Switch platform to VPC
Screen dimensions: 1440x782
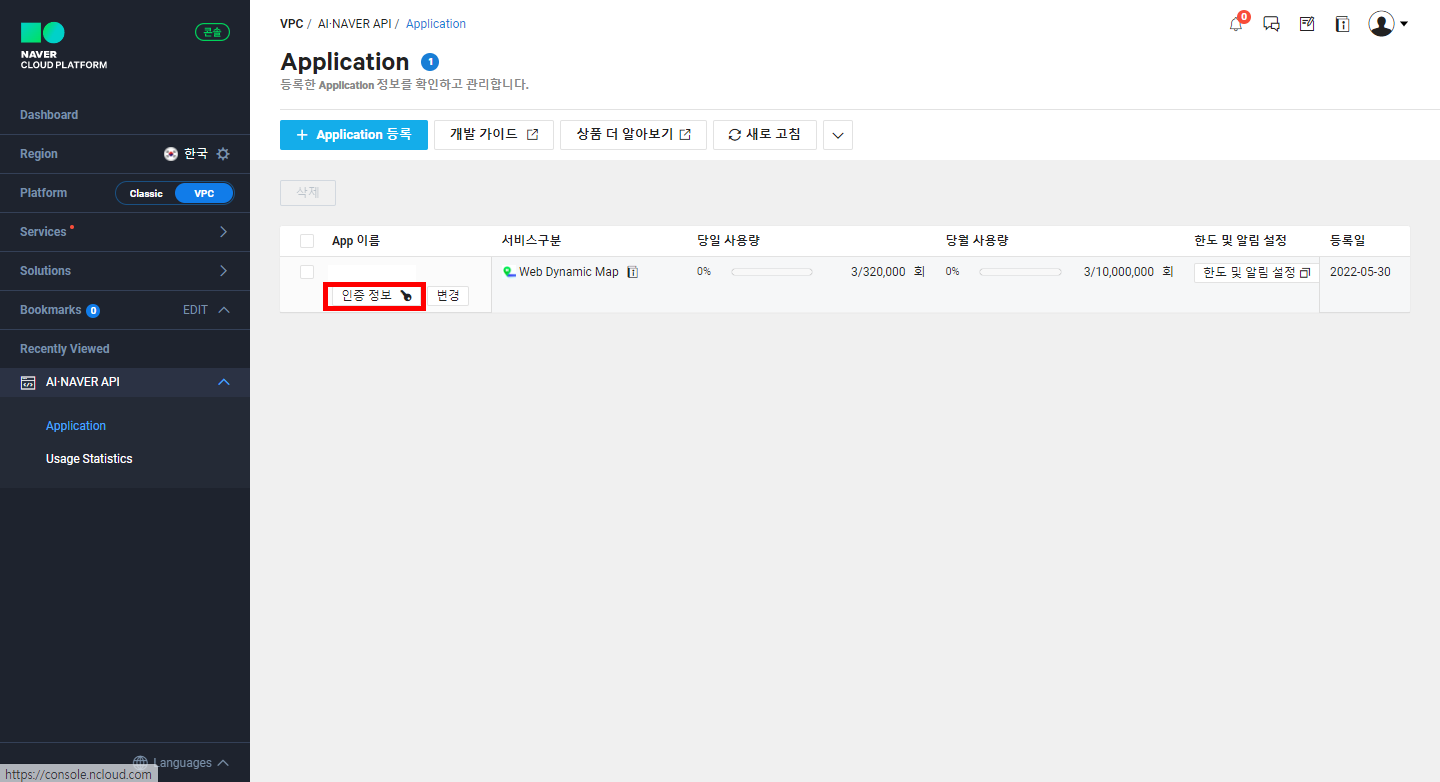pyautogui.click(x=204, y=193)
